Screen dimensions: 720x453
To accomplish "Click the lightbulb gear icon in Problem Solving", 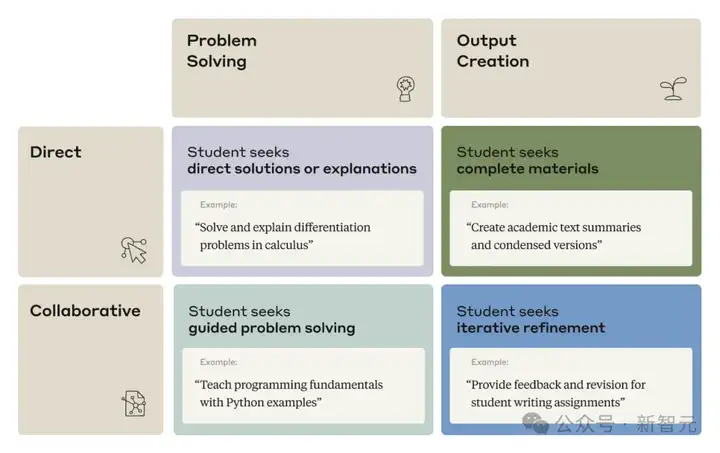I will click(405, 89).
